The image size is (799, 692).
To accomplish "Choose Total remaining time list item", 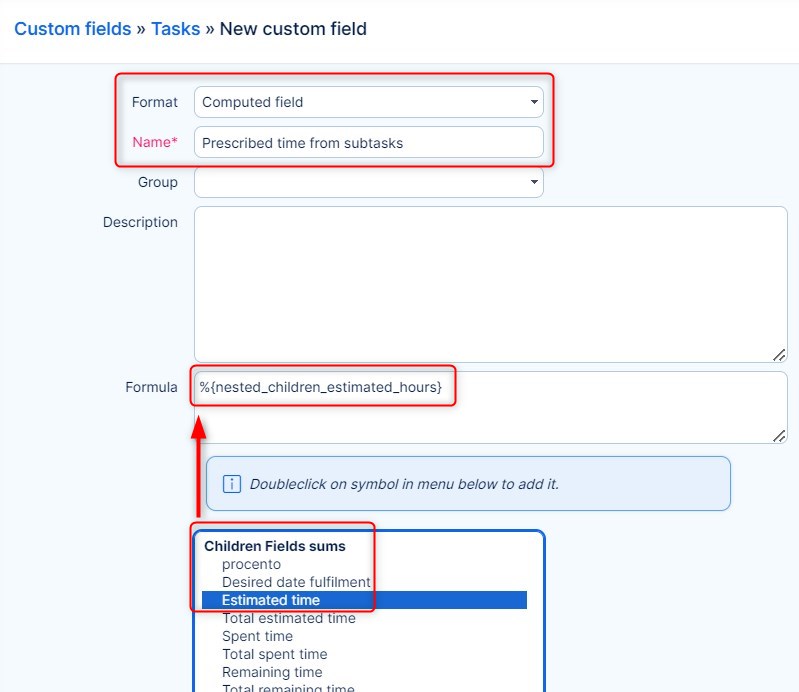I will (288, 688).
